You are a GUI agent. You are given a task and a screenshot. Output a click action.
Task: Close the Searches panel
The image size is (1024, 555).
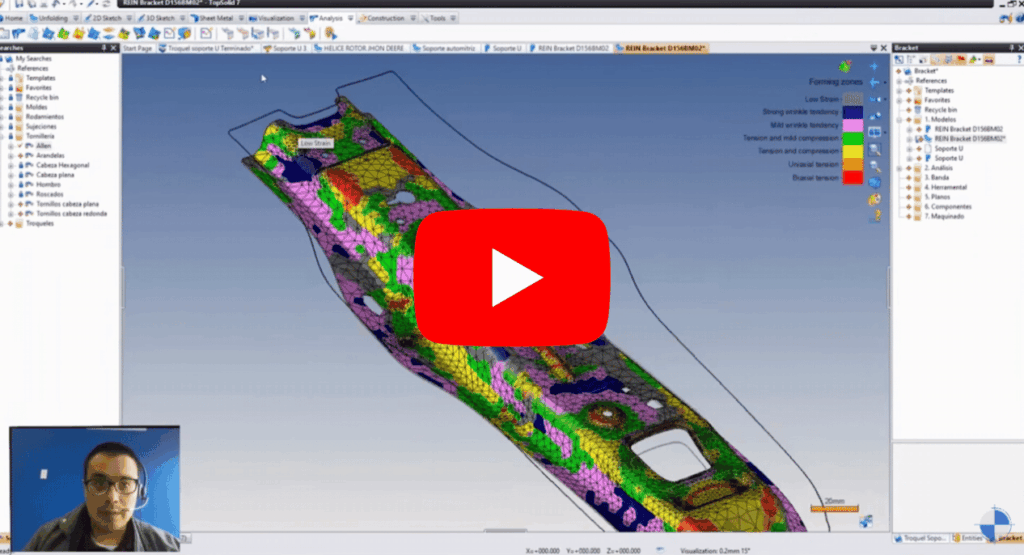[x=114, y=48]
